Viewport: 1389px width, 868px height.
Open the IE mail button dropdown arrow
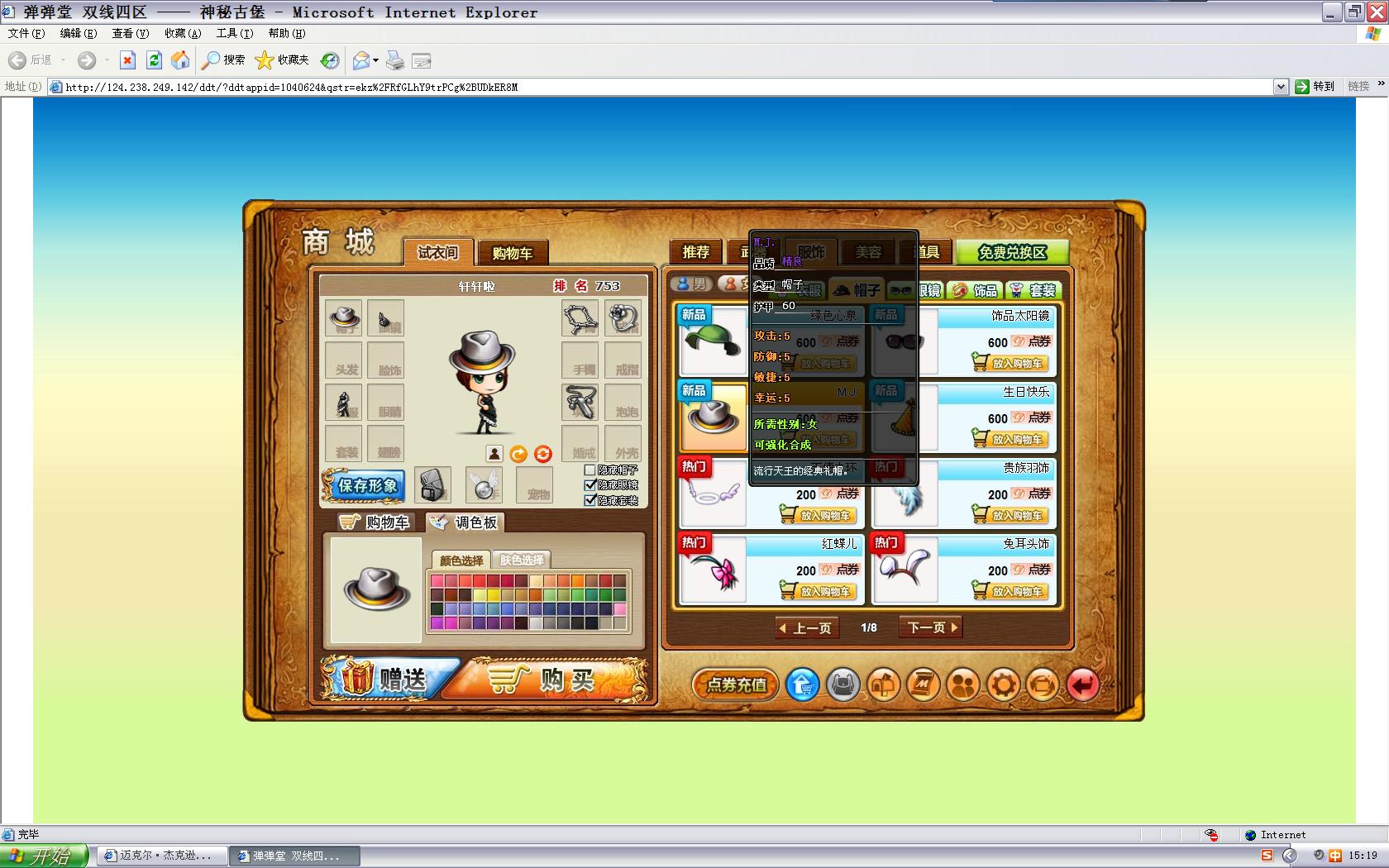375,60
